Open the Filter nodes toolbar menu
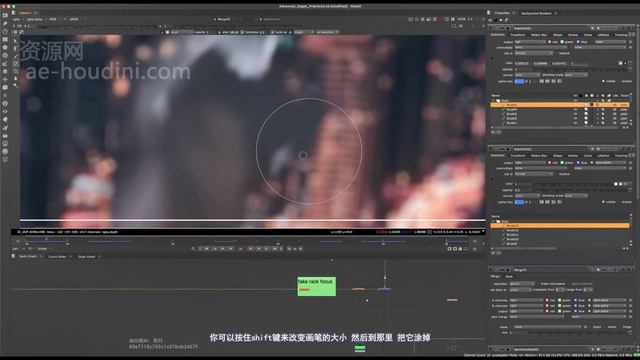The width and height of the screenshot is (640, 360). [5, 56]
